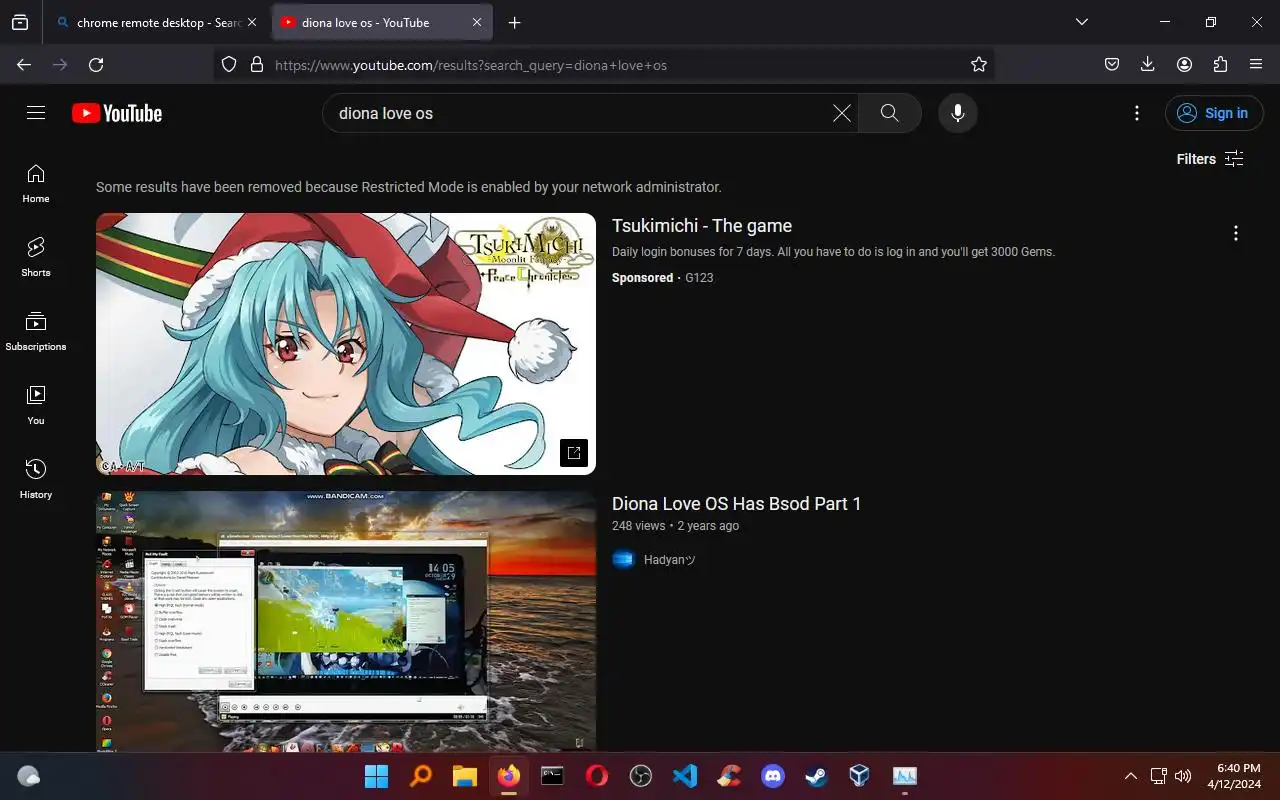The width and height of the screenshot is (1280, 800).
Task: Reload the current page
Action: coord(96,64)
